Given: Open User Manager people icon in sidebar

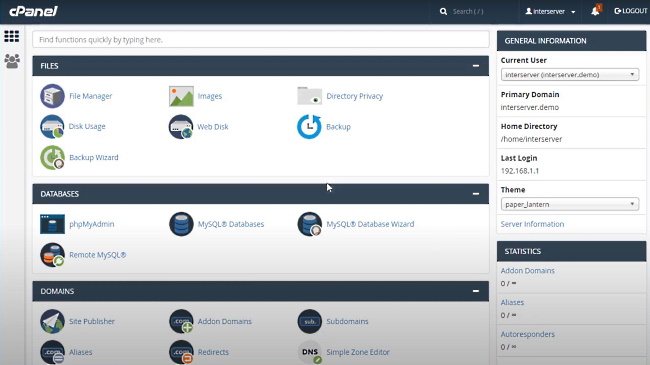Looking at the screenshot, I should 12,61.
